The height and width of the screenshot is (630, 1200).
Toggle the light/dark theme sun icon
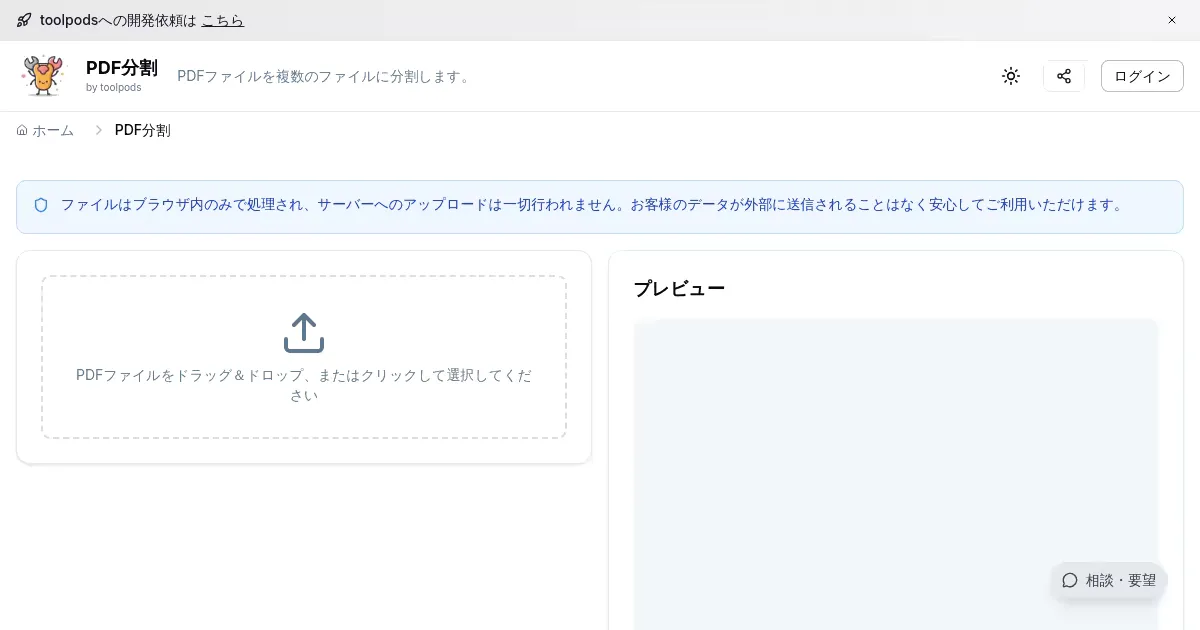coord(1011,76)
